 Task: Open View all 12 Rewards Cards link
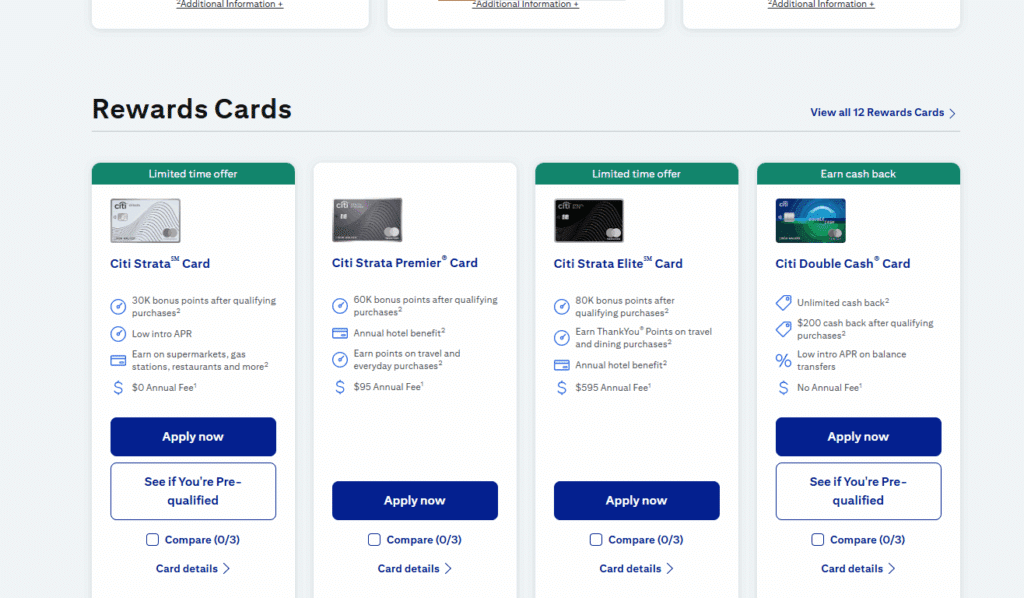[882, 113]
